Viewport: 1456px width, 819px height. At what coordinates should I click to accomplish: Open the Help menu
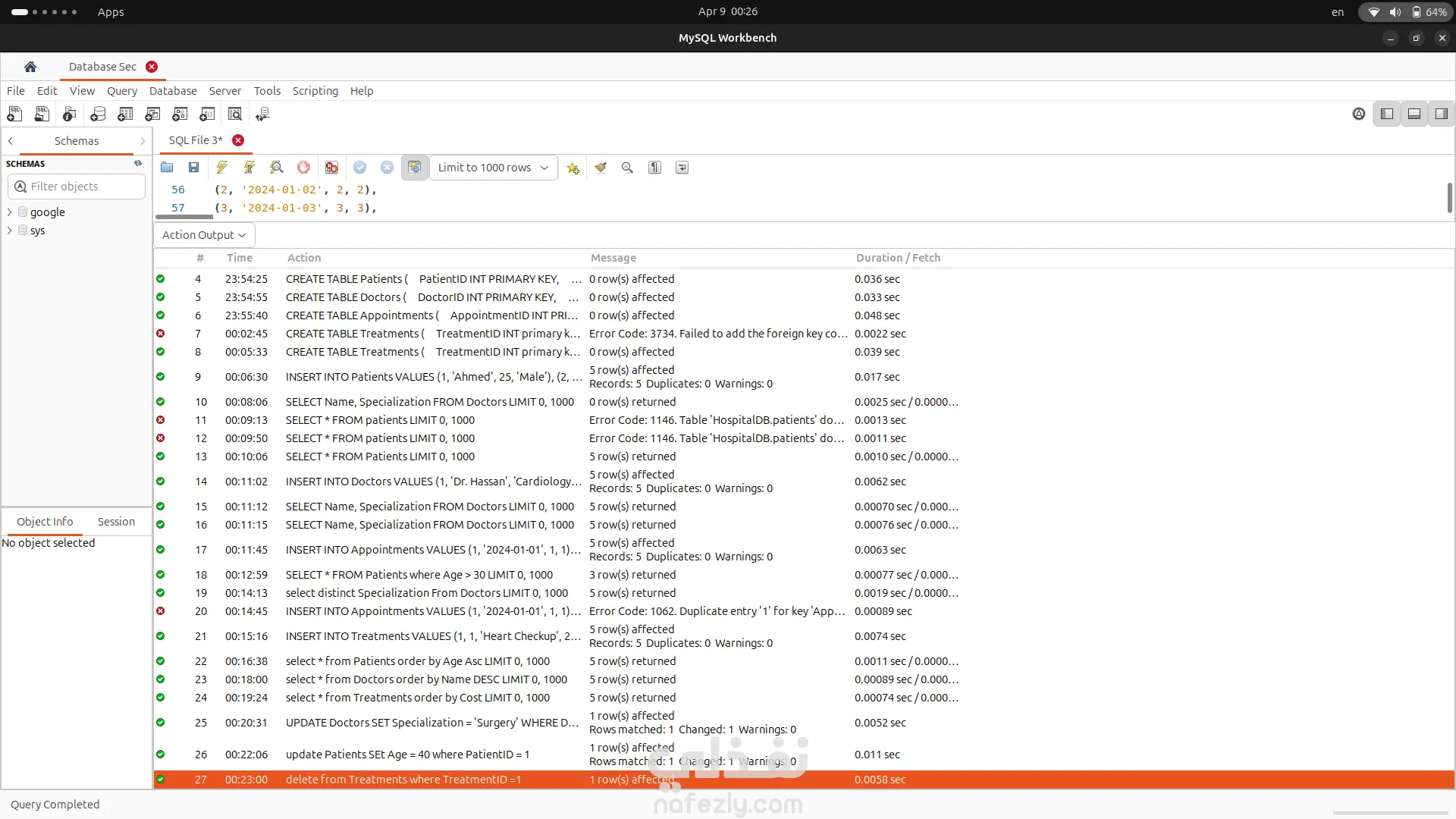(x=362, y=91)
